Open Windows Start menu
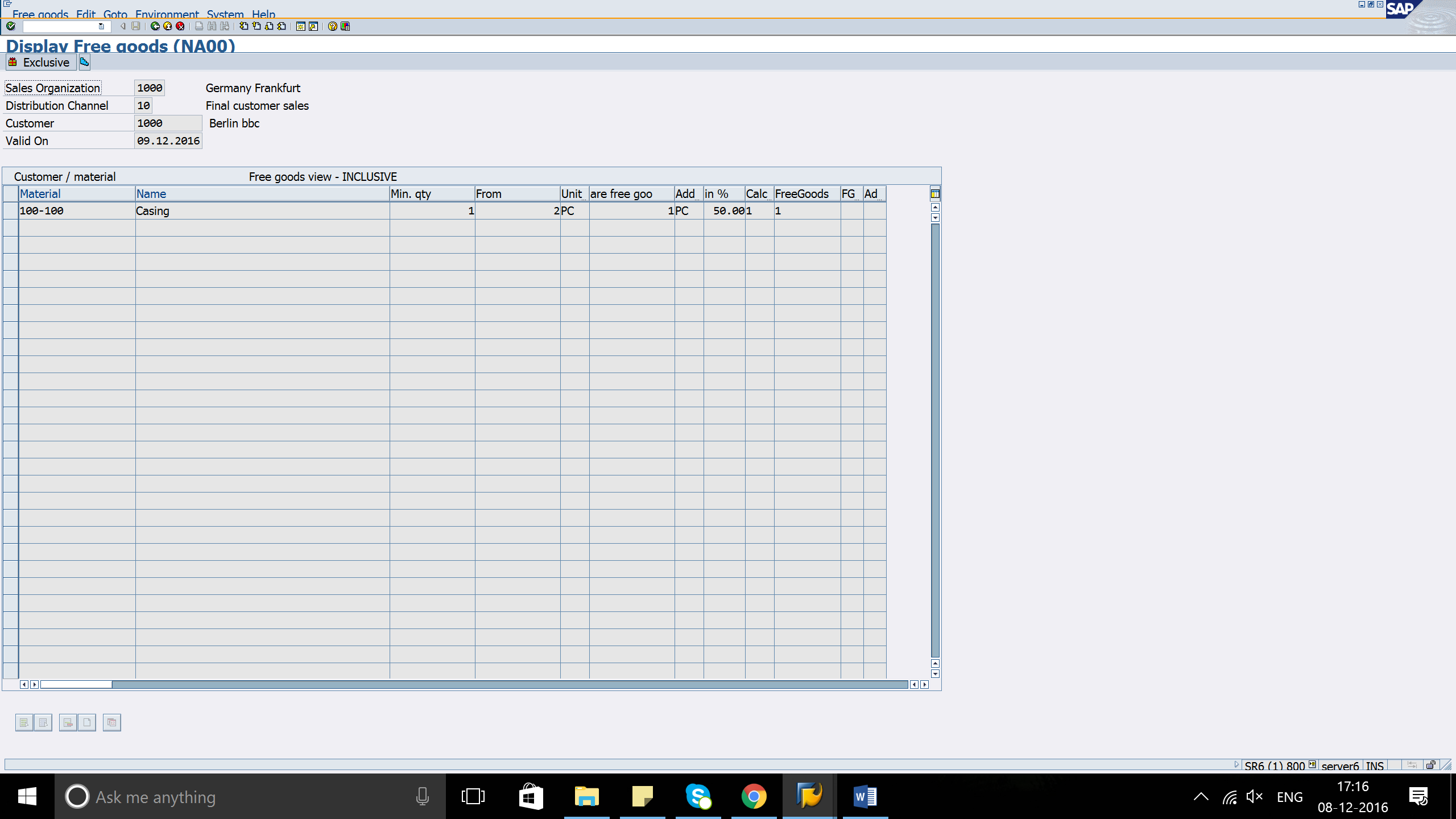 (x=27, y=796)
